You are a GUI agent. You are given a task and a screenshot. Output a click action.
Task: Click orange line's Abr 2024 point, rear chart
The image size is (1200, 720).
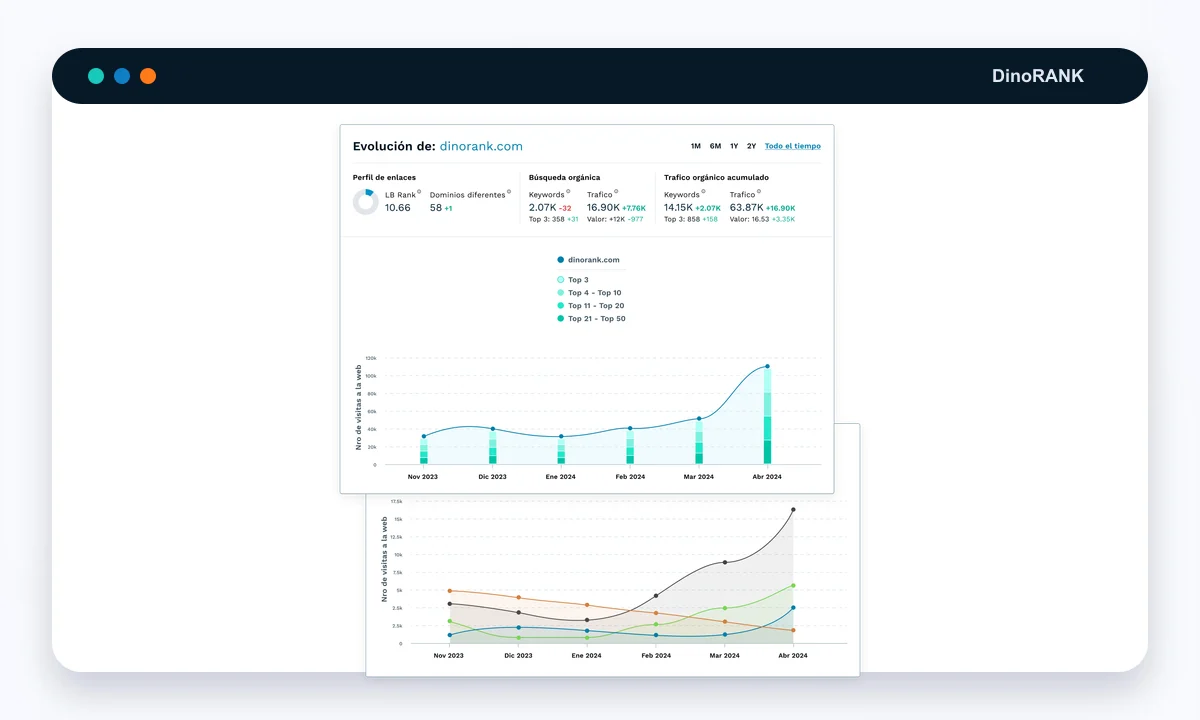[x=793, y=630]
